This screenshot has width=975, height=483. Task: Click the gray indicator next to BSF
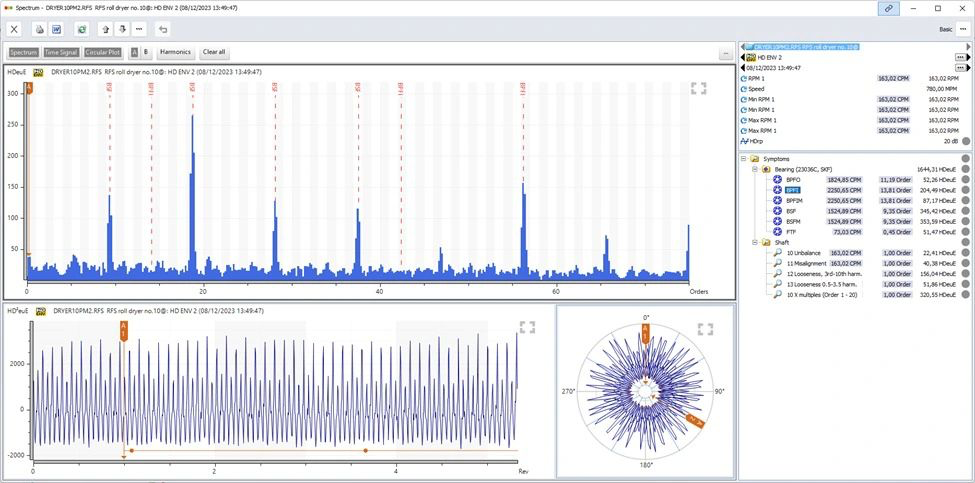965,211
